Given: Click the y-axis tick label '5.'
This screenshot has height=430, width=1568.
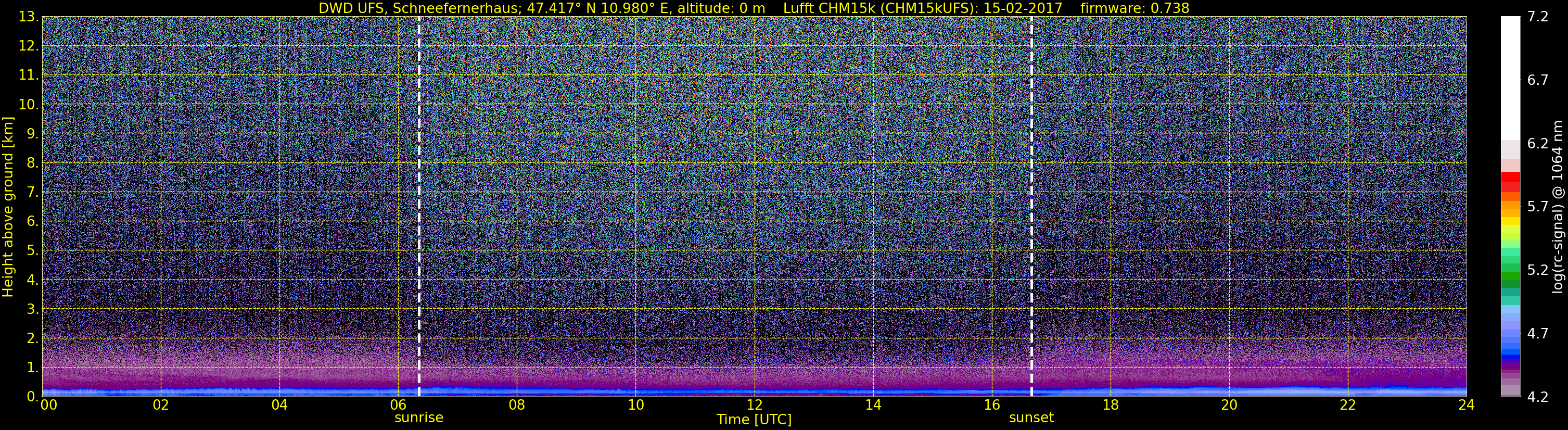Looking at the screenshot, I should pyautogui.click(x=32, y=251).
